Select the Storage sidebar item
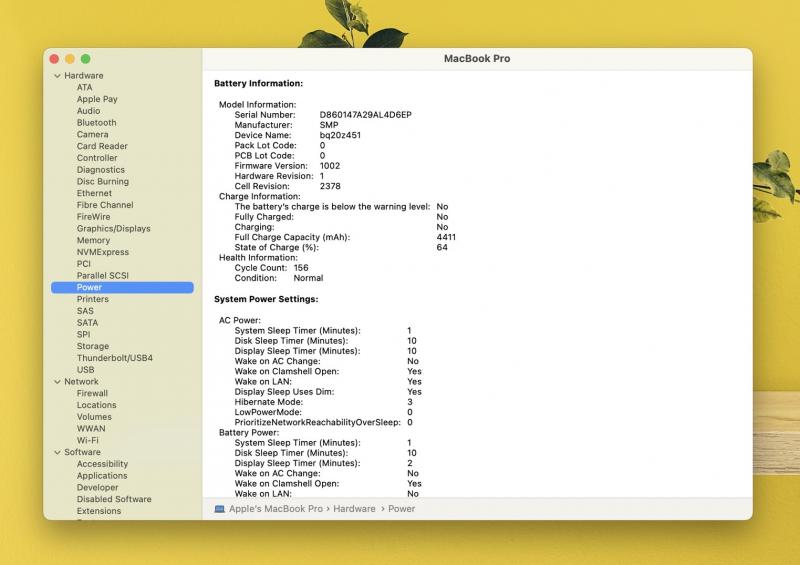This screenshot has width=800, height=565. 93,347
